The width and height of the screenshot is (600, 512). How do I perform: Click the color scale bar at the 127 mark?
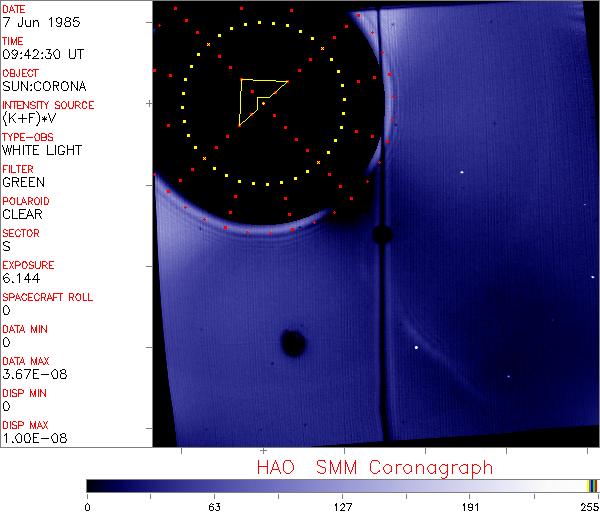[x=342, y=486]
